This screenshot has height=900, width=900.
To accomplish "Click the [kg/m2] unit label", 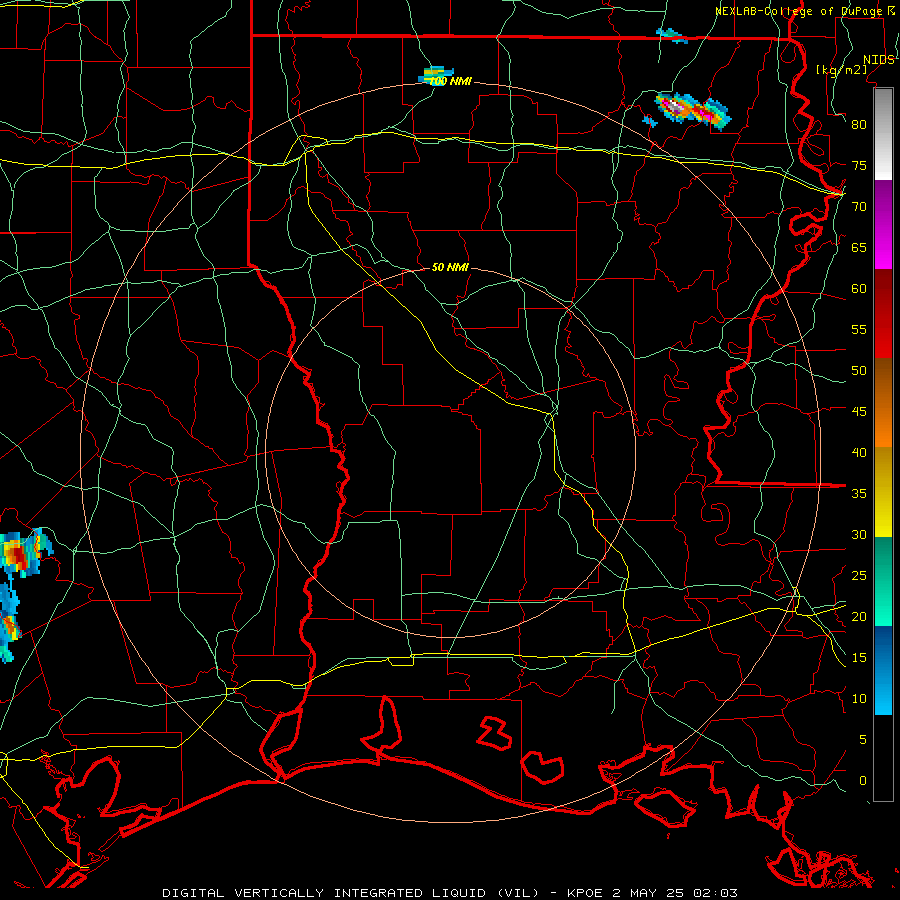I will coord(841,69).
